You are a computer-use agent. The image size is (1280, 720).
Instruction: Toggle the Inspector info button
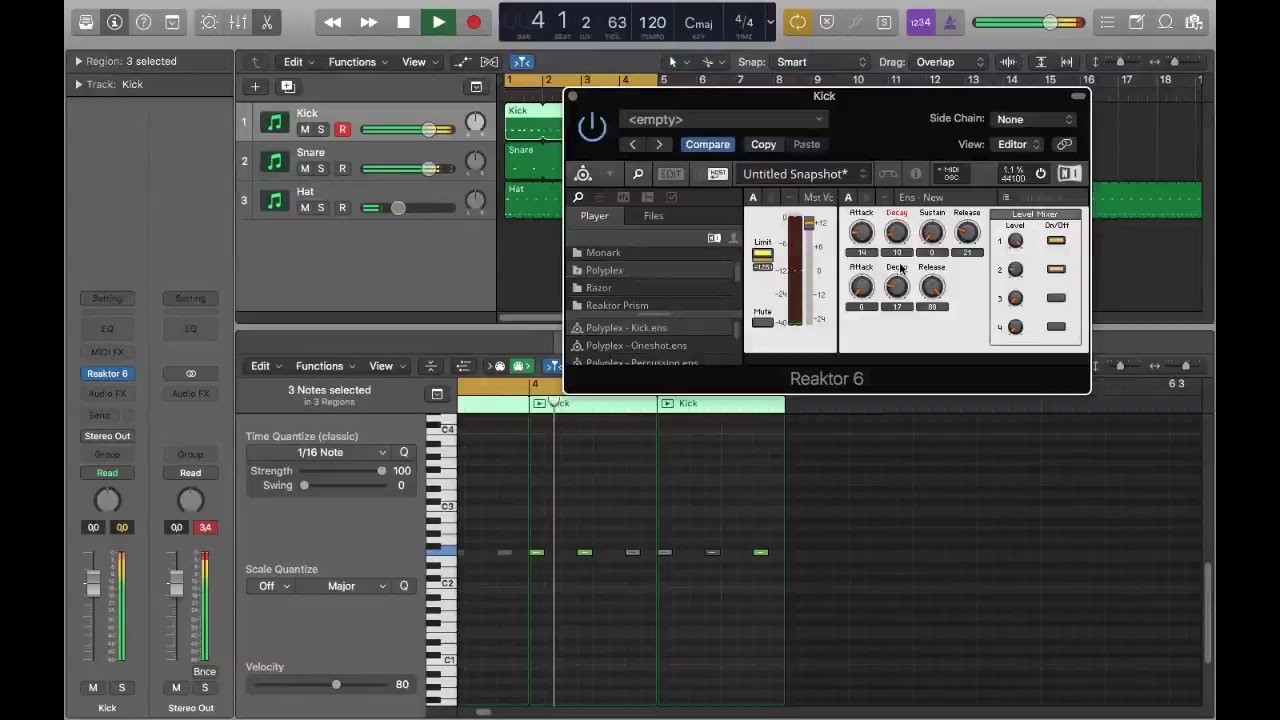click(x=115, y=22)
